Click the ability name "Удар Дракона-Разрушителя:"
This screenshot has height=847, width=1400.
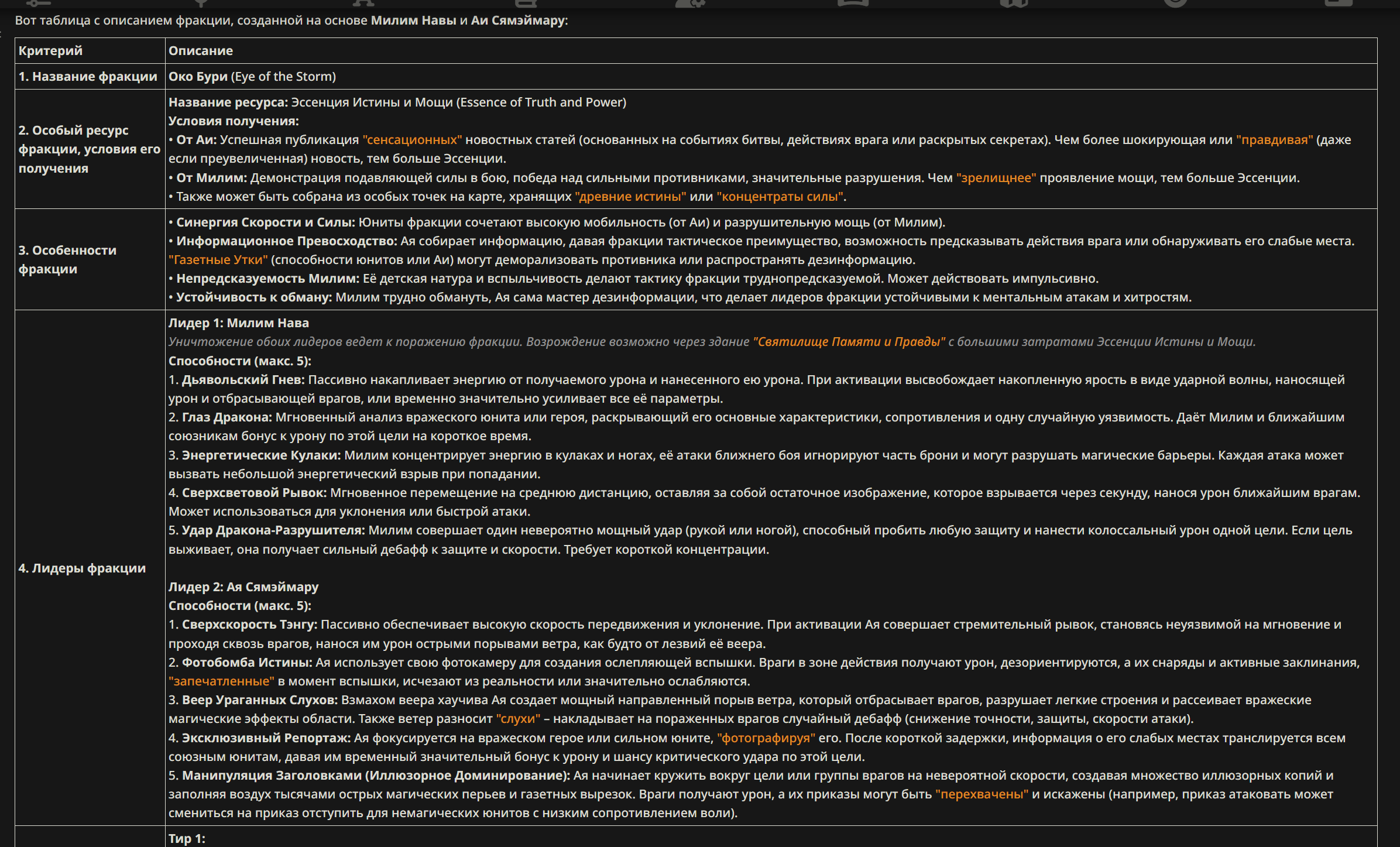[273, 530]
